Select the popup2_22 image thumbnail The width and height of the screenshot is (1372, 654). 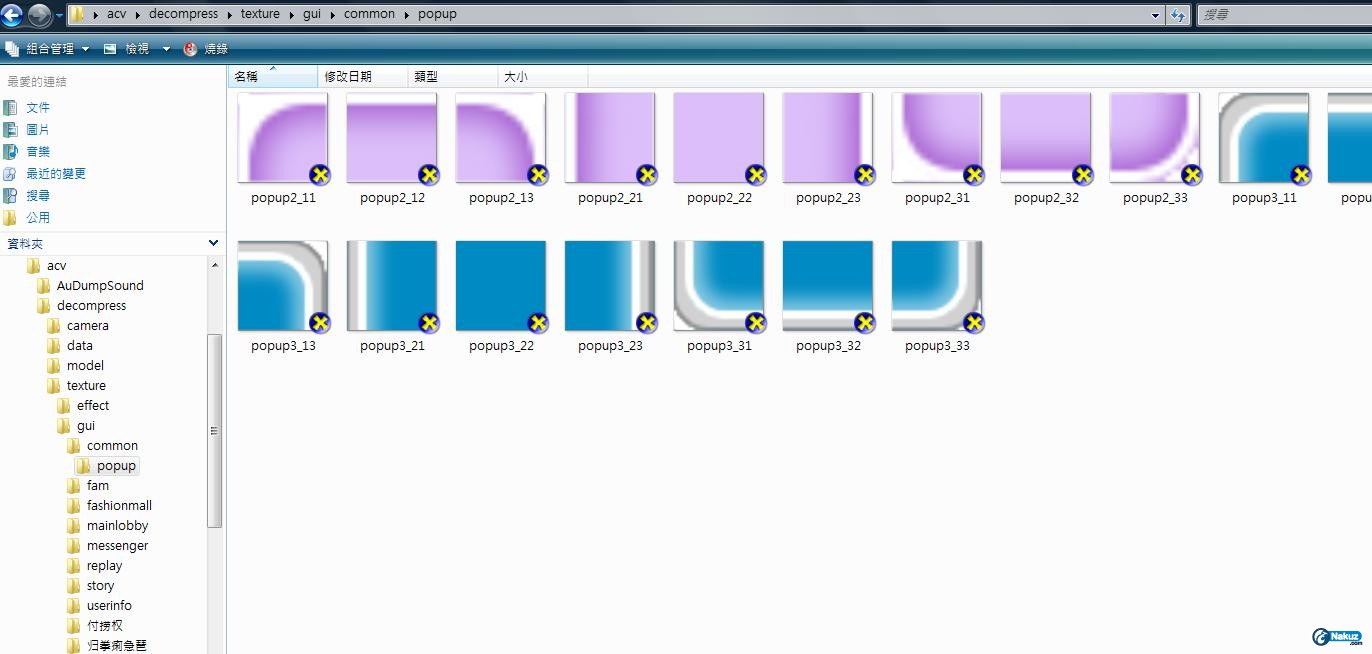719,138
